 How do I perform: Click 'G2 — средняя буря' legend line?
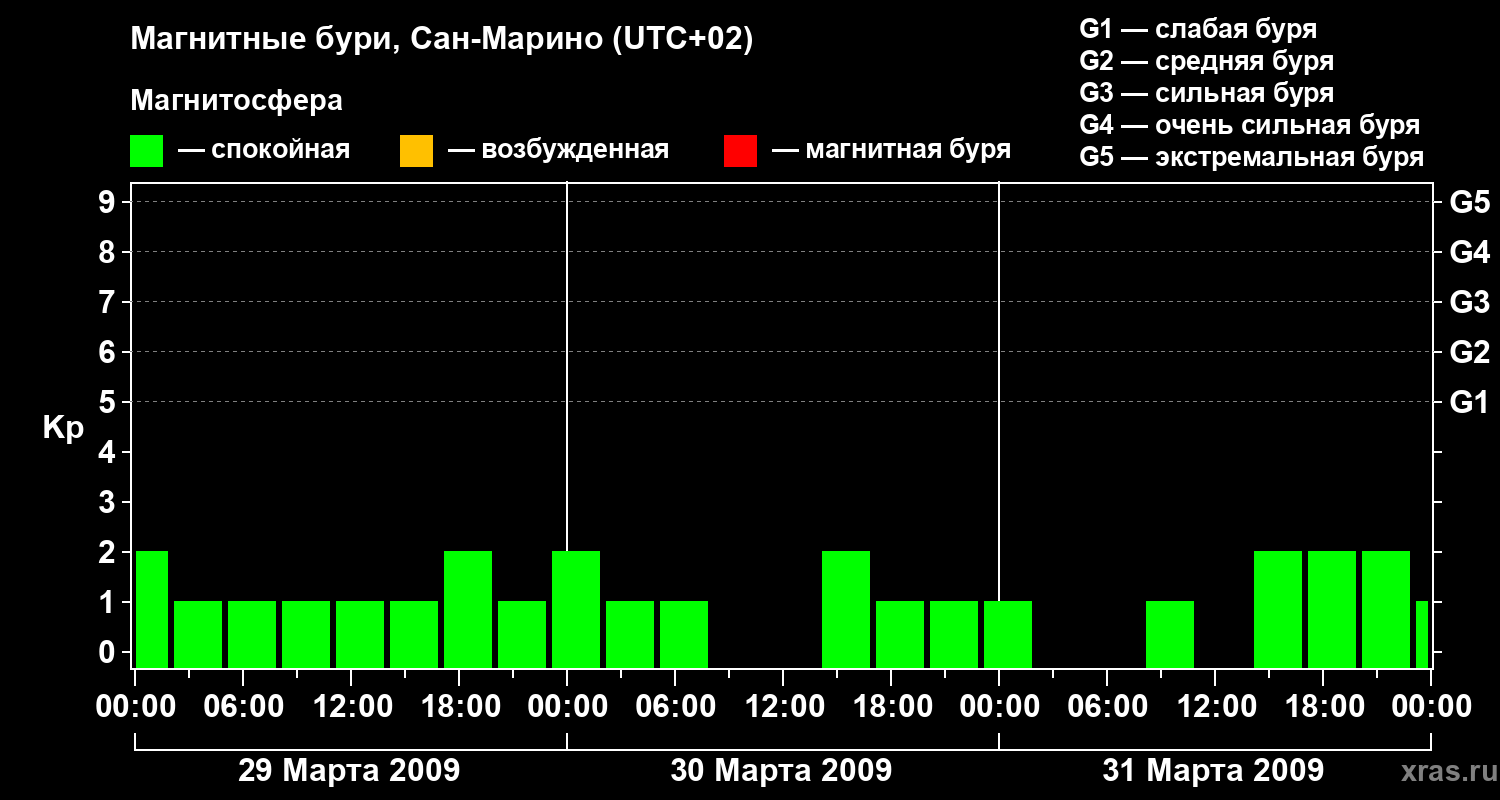[1207, 61]
